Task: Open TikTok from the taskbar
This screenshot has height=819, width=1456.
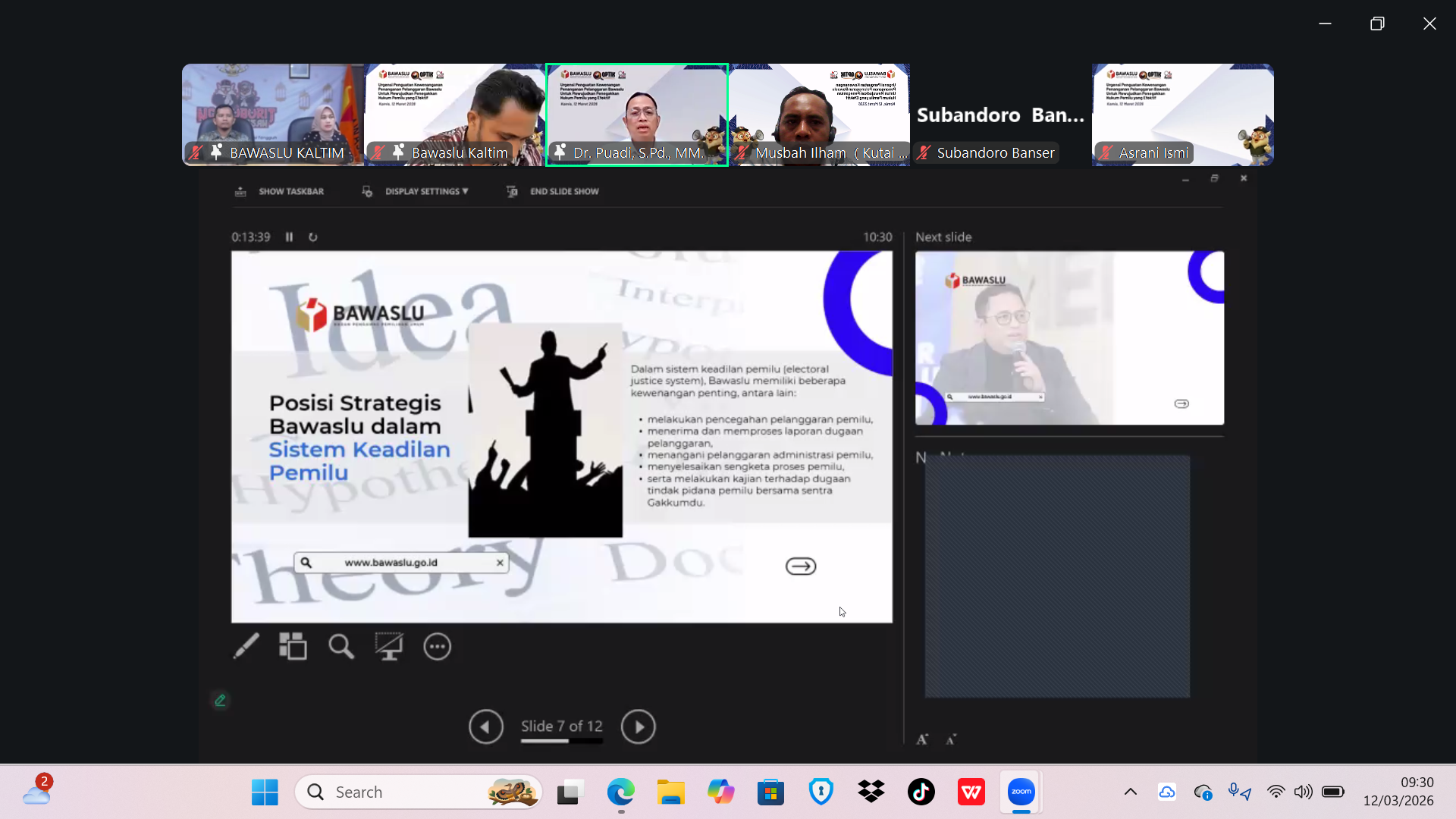Action: 921,792
